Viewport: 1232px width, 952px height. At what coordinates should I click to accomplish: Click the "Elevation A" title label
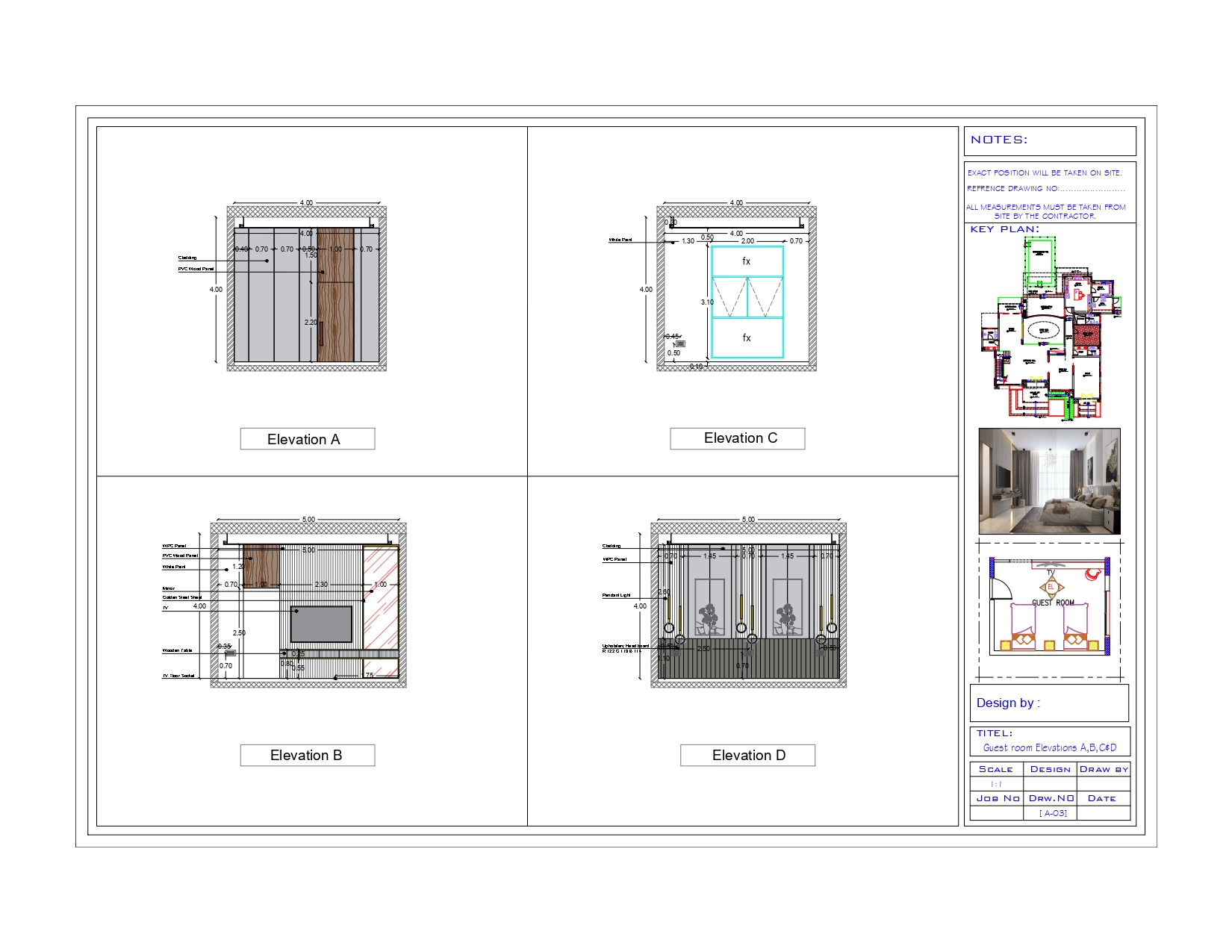click(307, 439)
